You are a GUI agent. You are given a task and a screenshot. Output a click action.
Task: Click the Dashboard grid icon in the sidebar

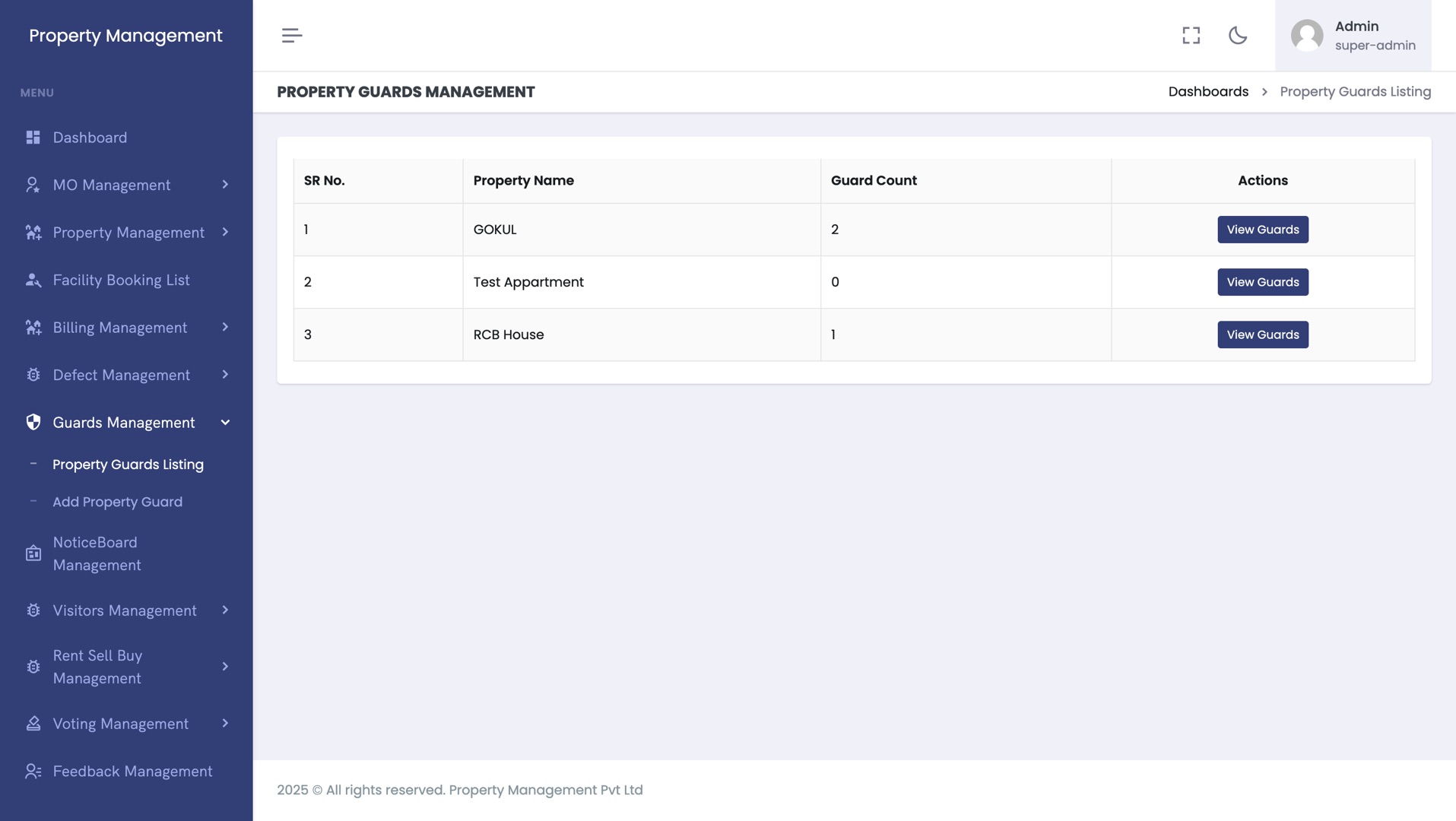[33, 138]
